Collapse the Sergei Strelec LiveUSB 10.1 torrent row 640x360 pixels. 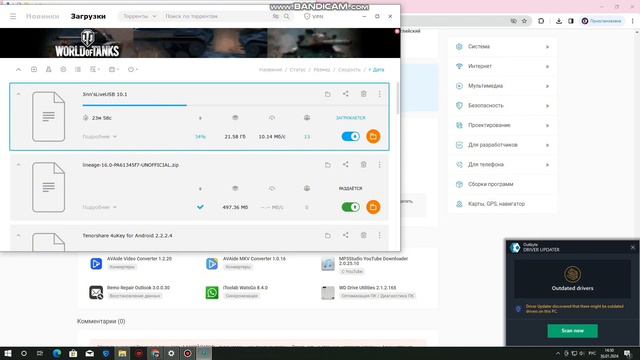[x=18, y=94]
